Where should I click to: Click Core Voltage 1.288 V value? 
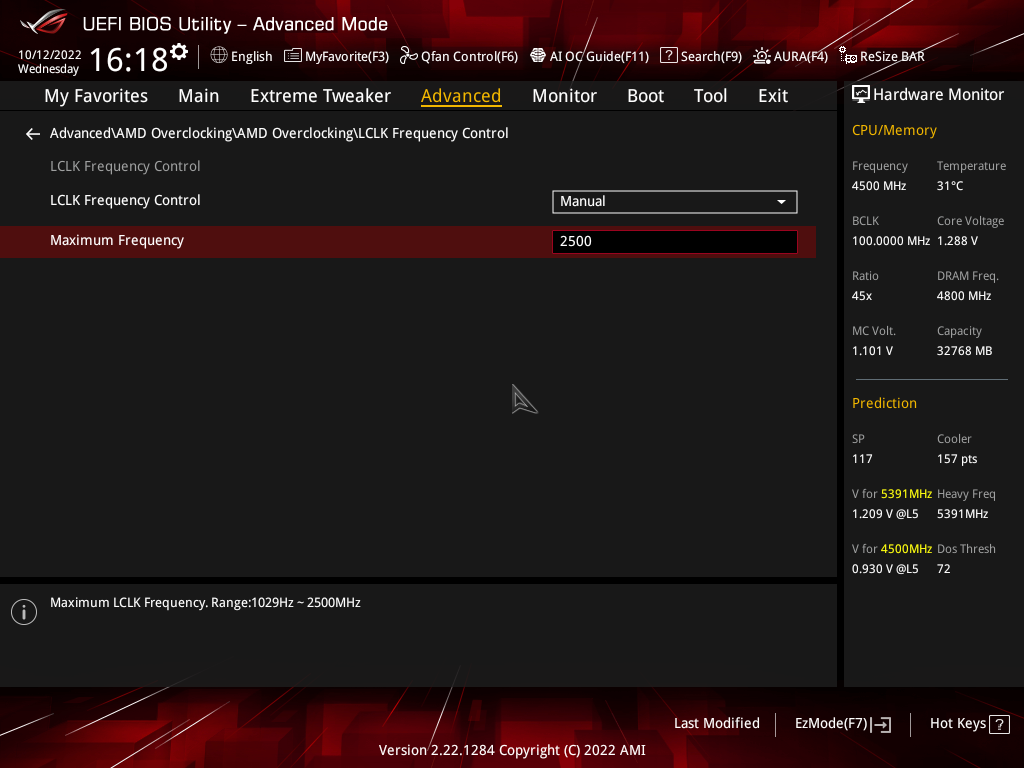[x=957, y=241]
